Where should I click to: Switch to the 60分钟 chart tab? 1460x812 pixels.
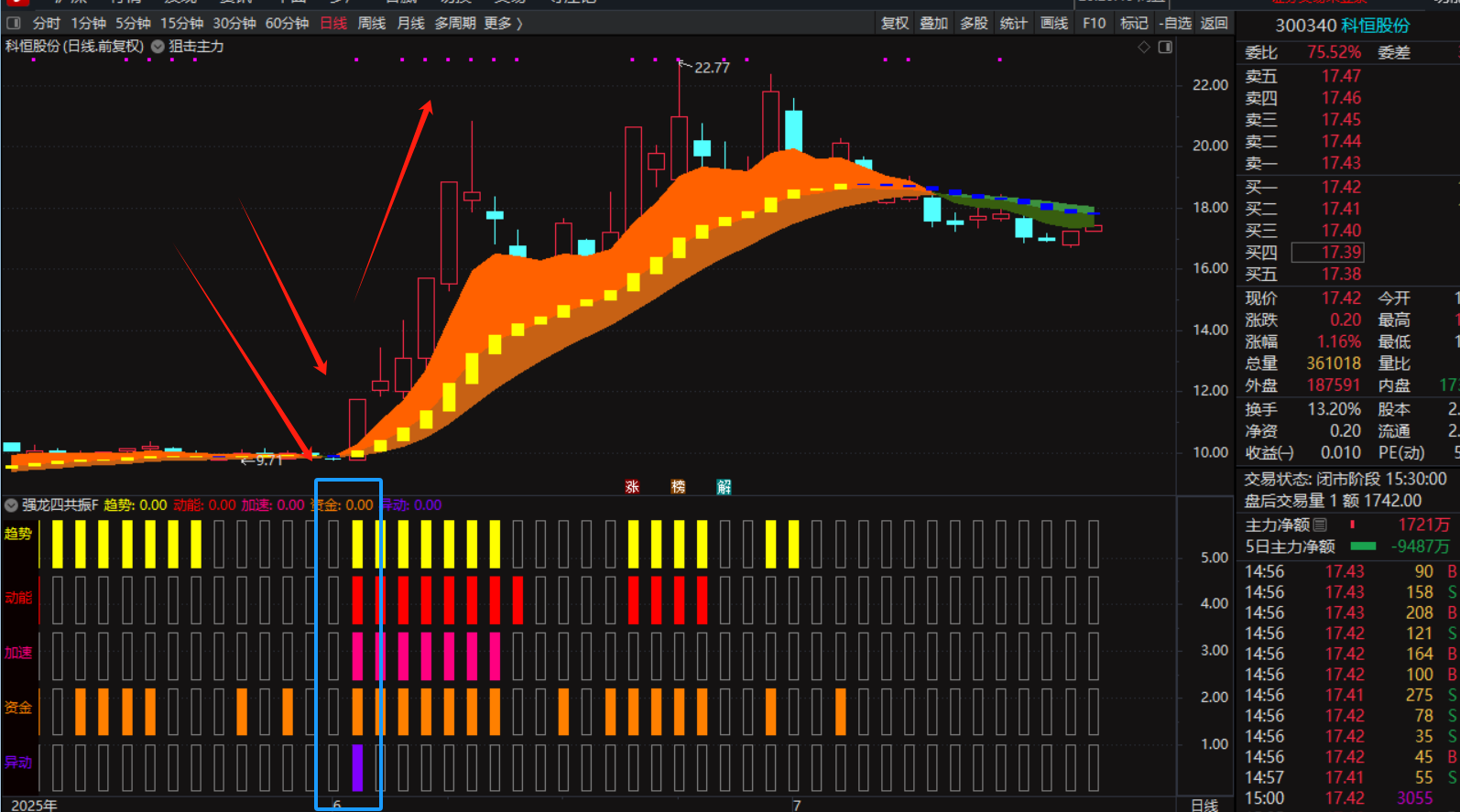(x=287, y=23)
